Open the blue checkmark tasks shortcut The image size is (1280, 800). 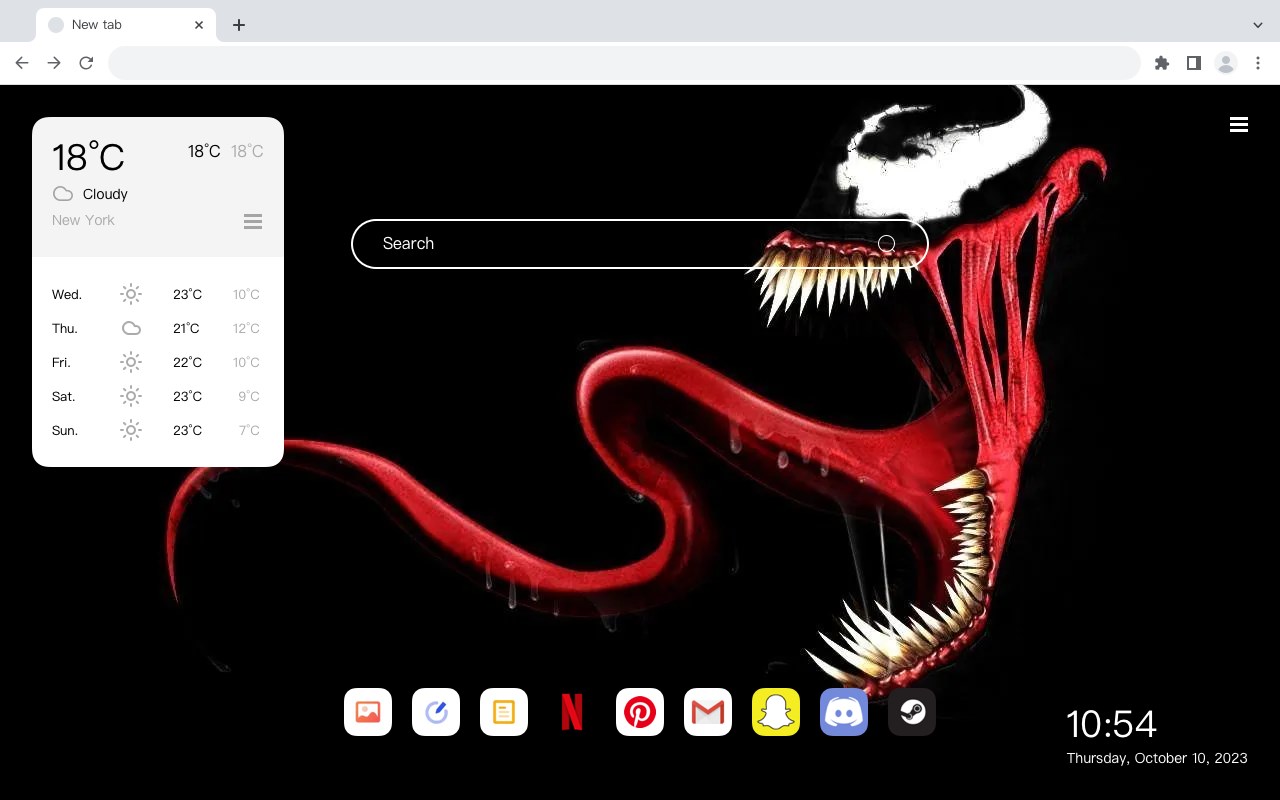(436, 712)
